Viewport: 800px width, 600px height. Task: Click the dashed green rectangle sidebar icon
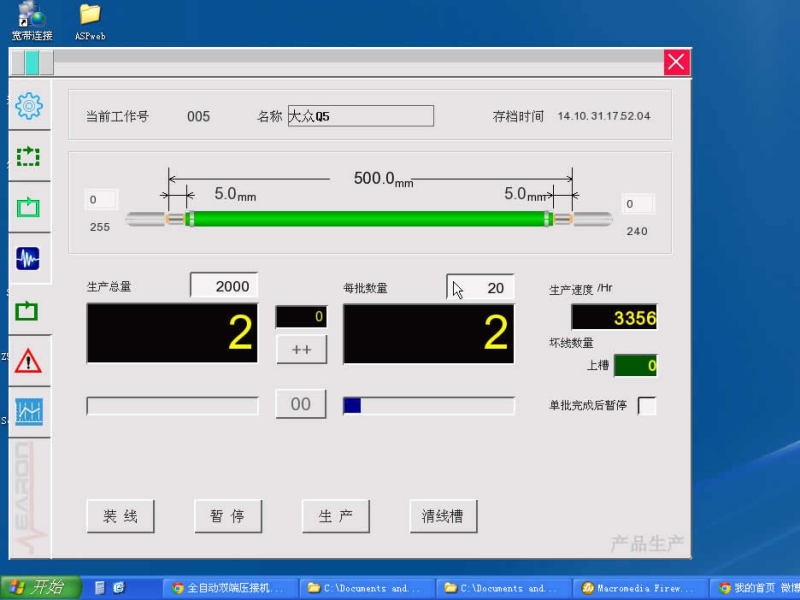coord(29,157)
